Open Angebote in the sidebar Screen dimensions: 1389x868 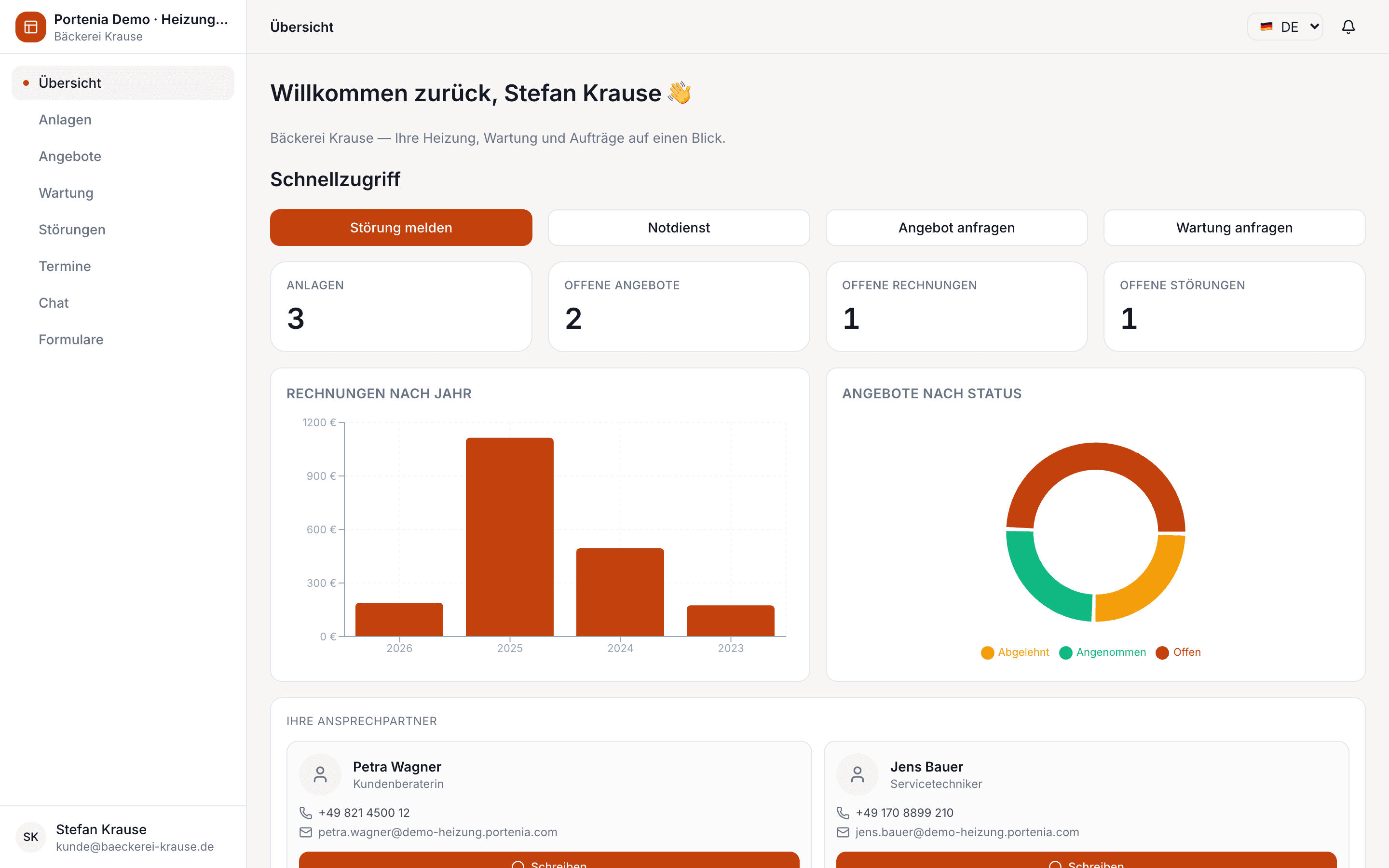[123, 156]
